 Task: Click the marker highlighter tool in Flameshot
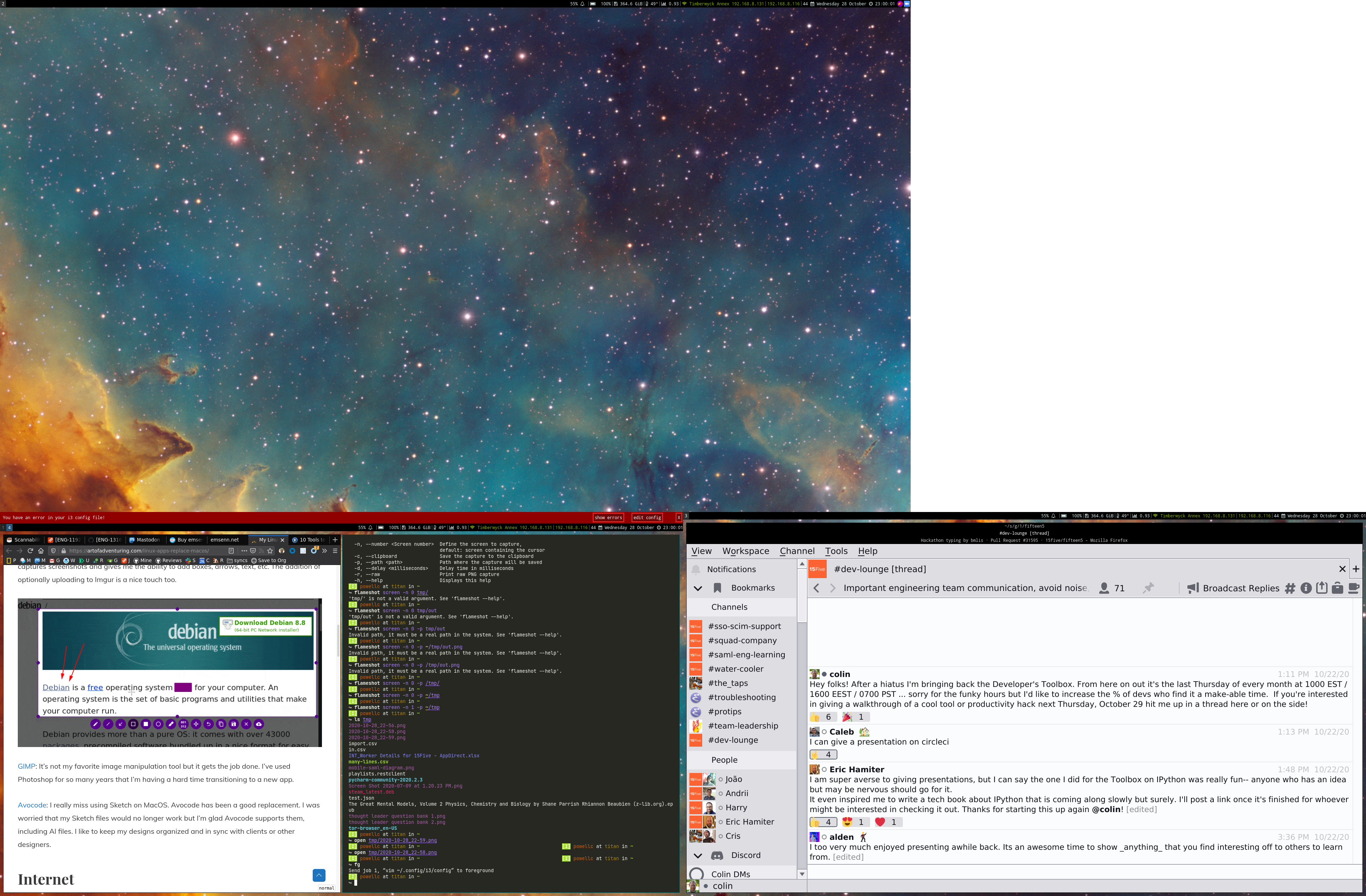tap(171, 724)
